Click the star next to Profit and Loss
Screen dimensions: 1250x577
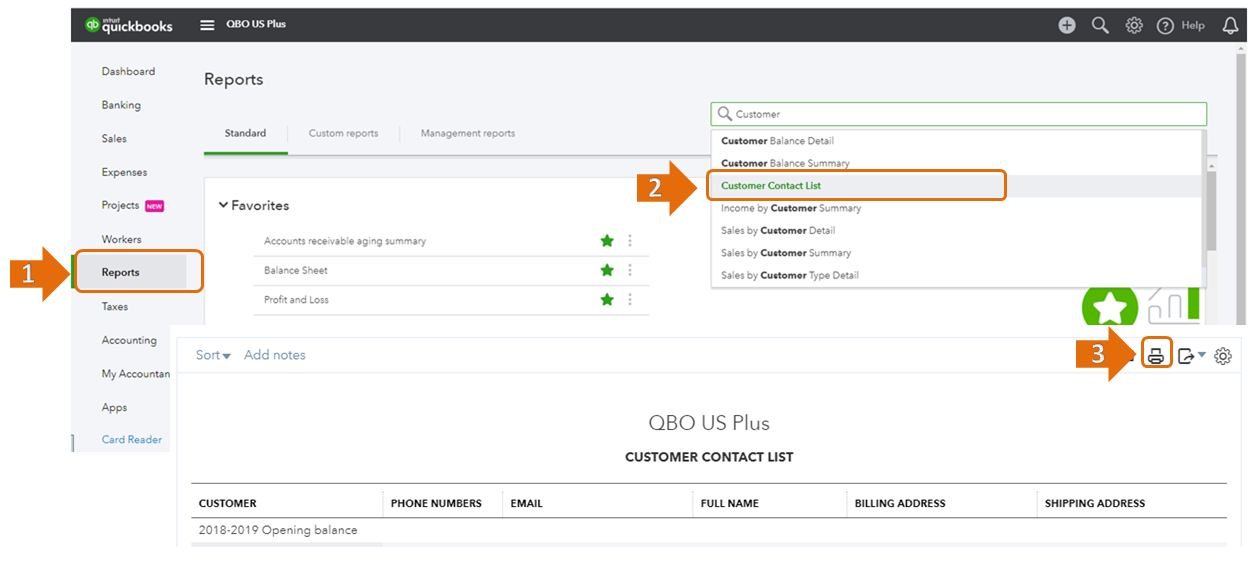607,299
